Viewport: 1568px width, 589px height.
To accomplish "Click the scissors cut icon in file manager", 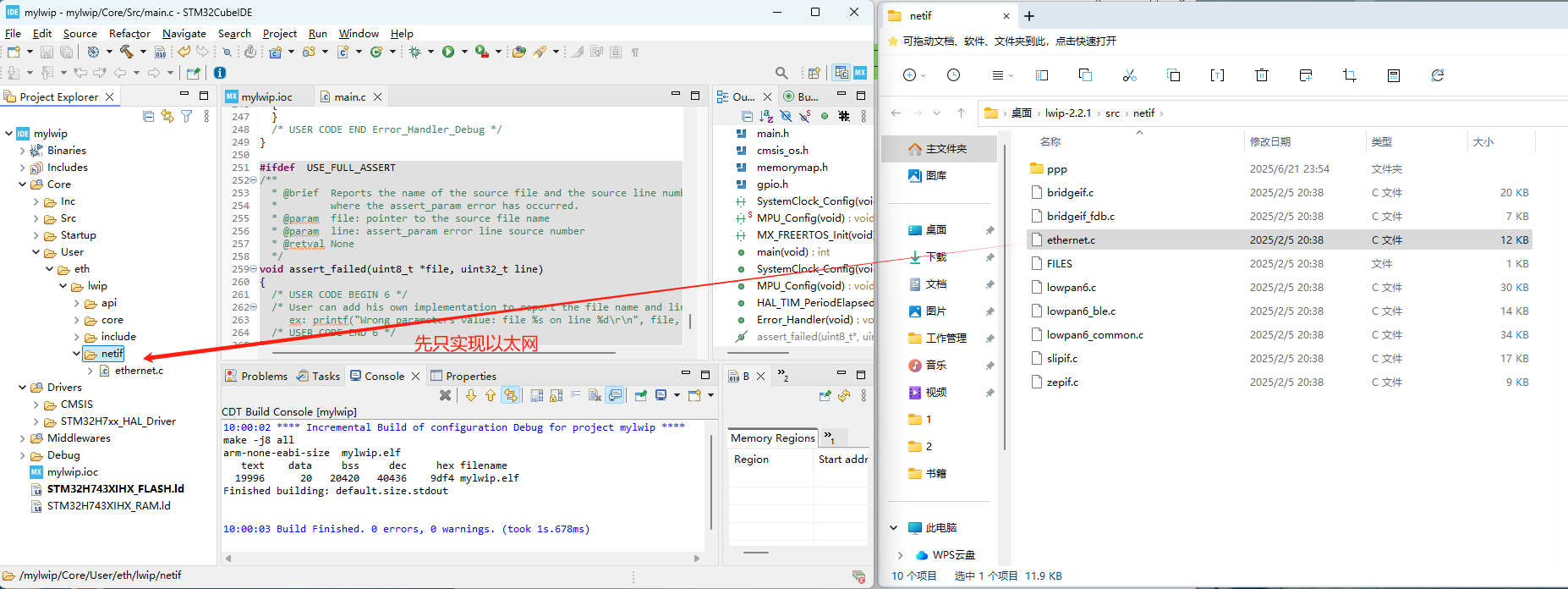I will (x=1129, y=75).
